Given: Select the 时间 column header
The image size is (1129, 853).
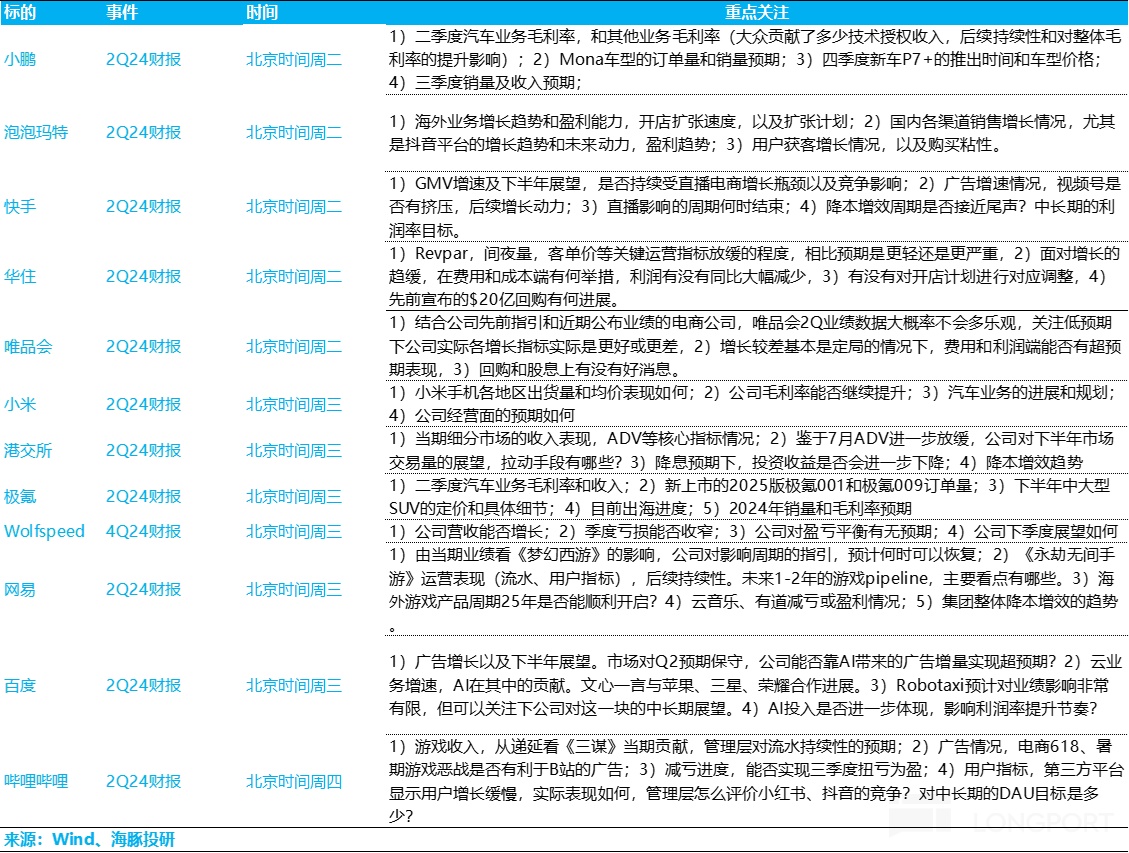Looking at the screenshot, I should (262, 13).
